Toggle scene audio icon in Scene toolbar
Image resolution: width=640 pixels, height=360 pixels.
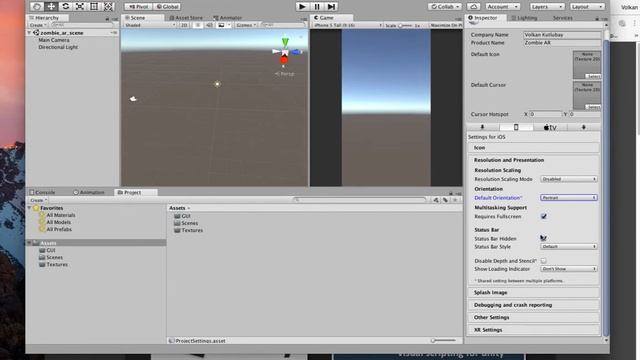[209, 25]
